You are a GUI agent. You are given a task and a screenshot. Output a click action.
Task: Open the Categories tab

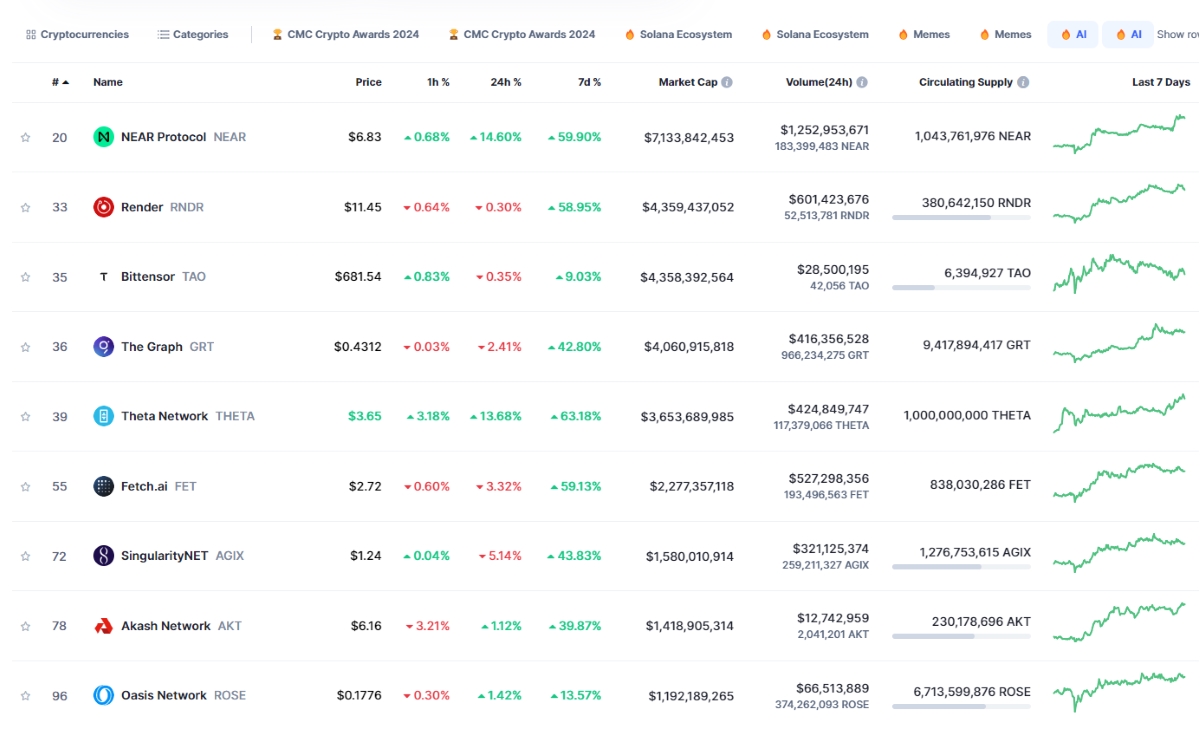(x=192, y=35)
